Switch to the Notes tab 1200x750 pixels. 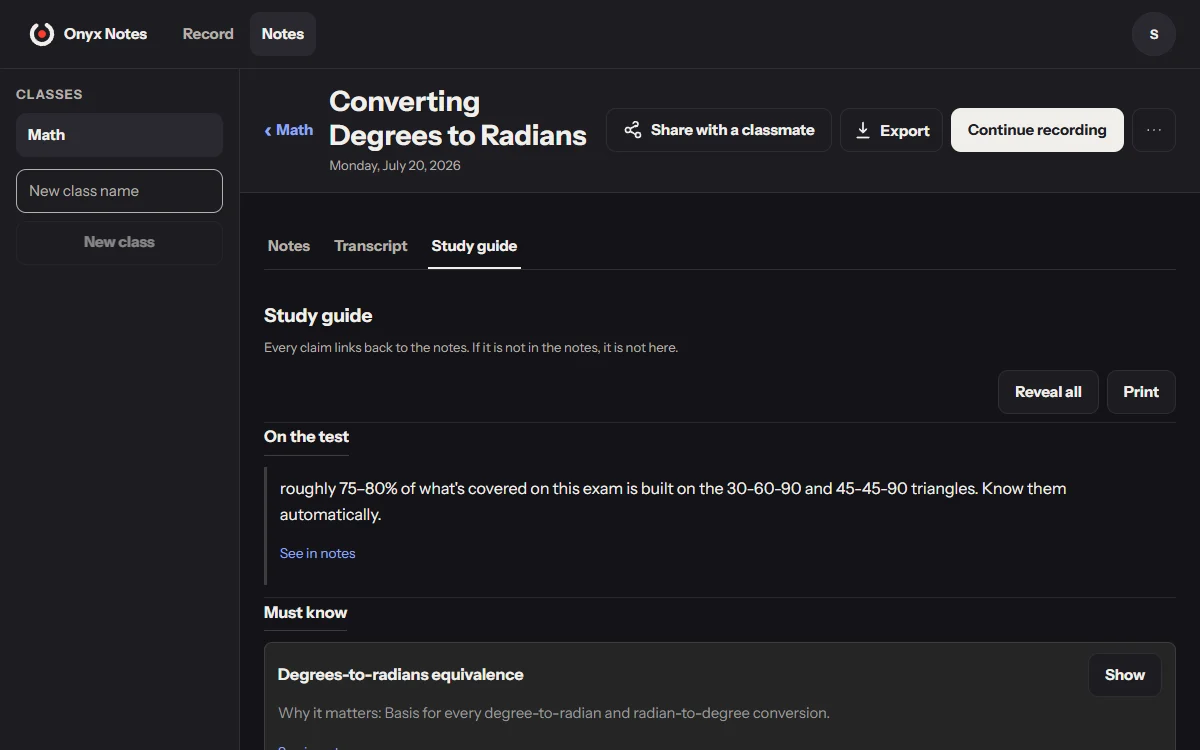[x=289, y=246]
